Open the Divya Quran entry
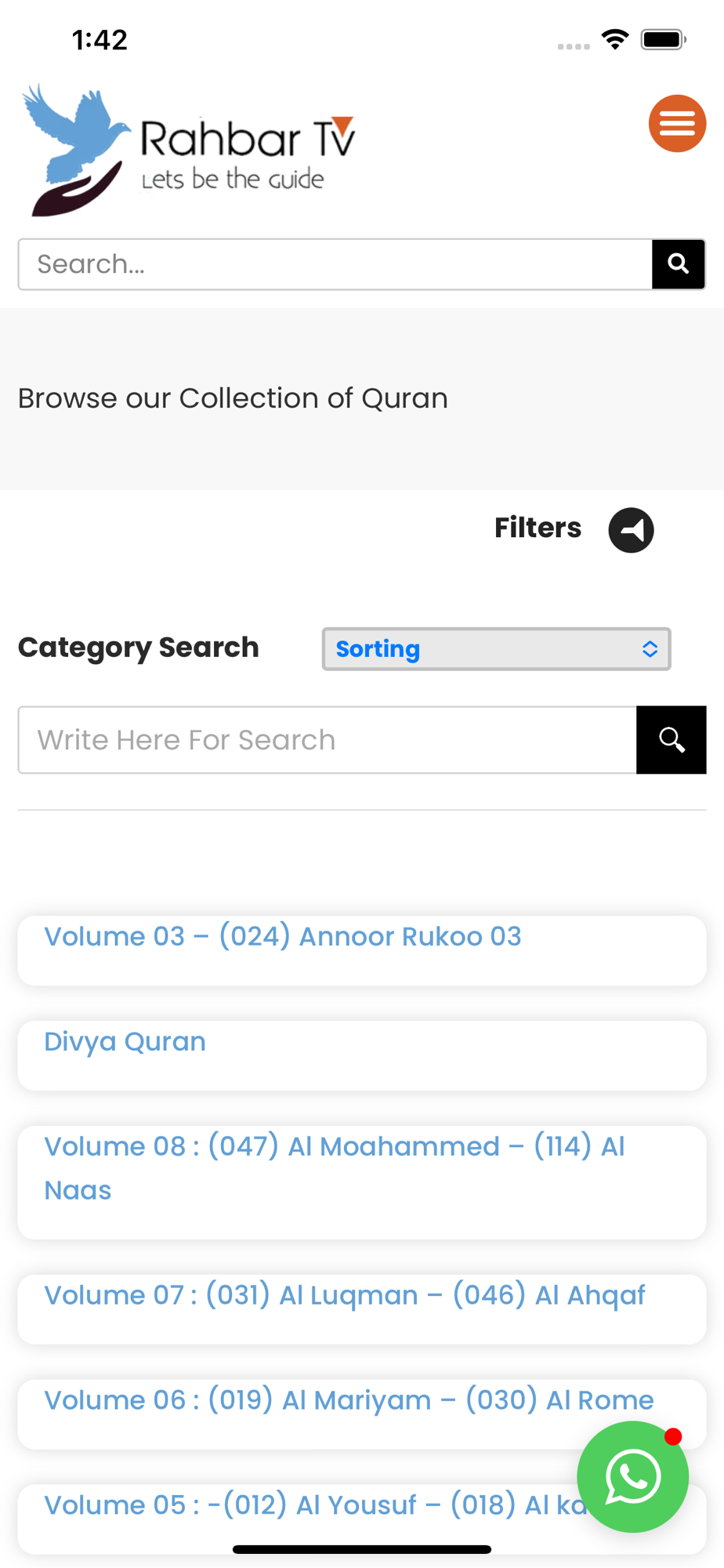The width and height of the screenshot is (724, 1568). pyautogui.click(x=362, y=1055)
